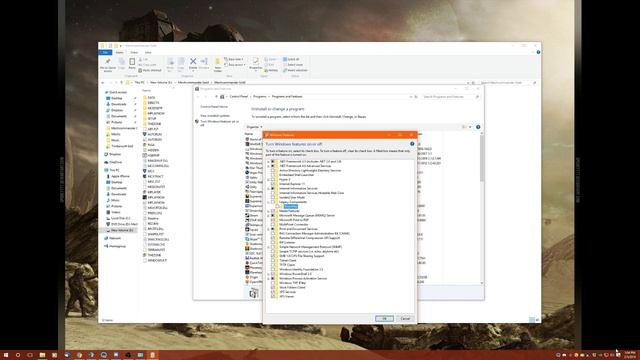Click the Task View icon on the taskbar
This screenshot has width=640, height=360.
(x=30, y=355)
